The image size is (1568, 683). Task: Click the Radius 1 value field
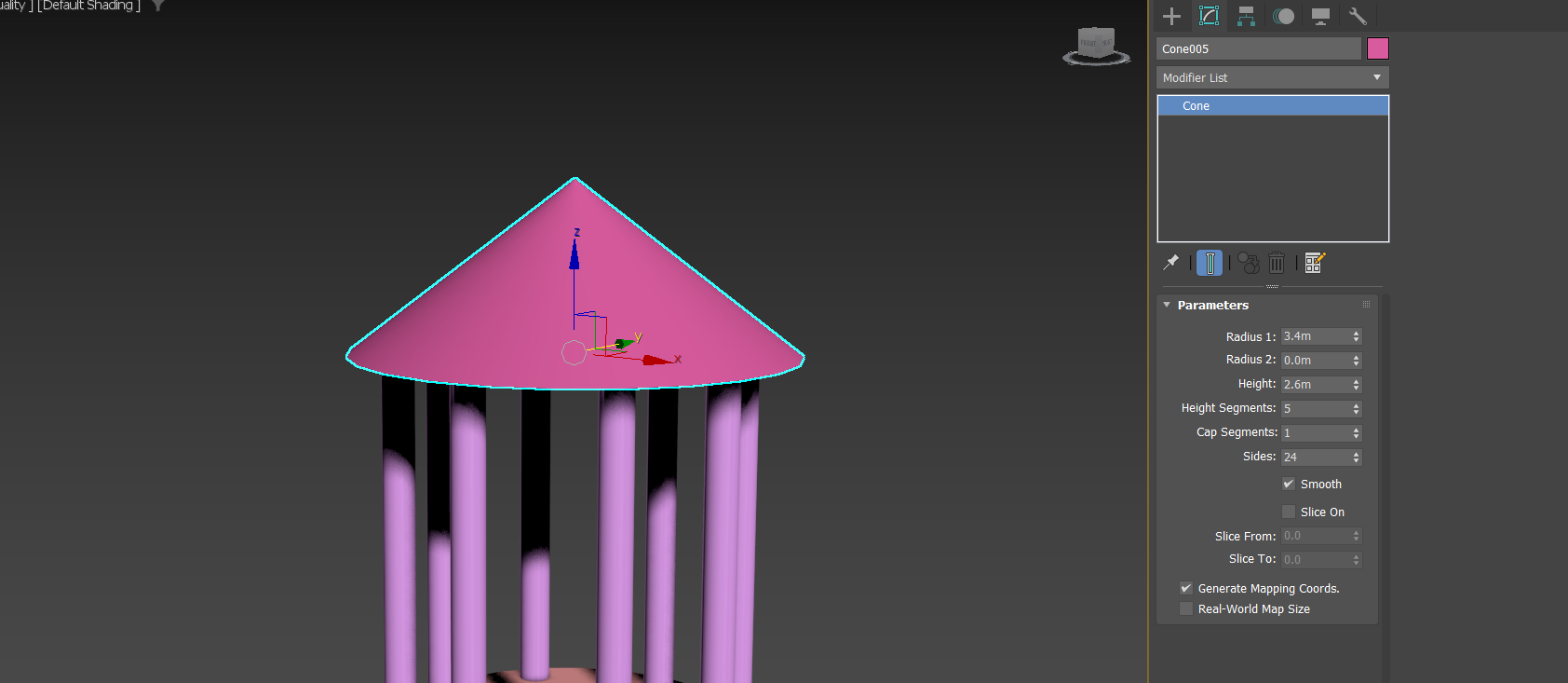pyautogui.click(x=1316, y=336)
